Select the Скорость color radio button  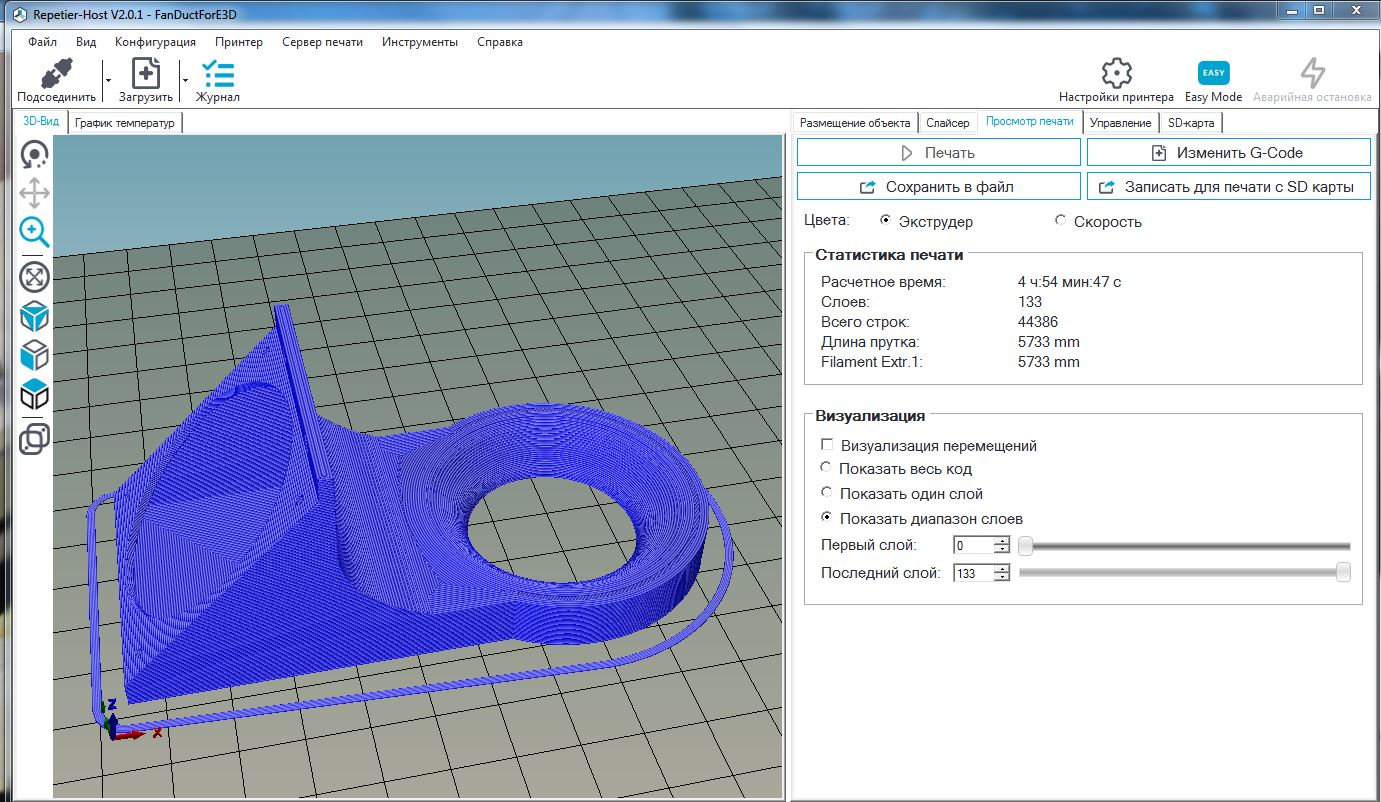click(x=1060, y=221)
